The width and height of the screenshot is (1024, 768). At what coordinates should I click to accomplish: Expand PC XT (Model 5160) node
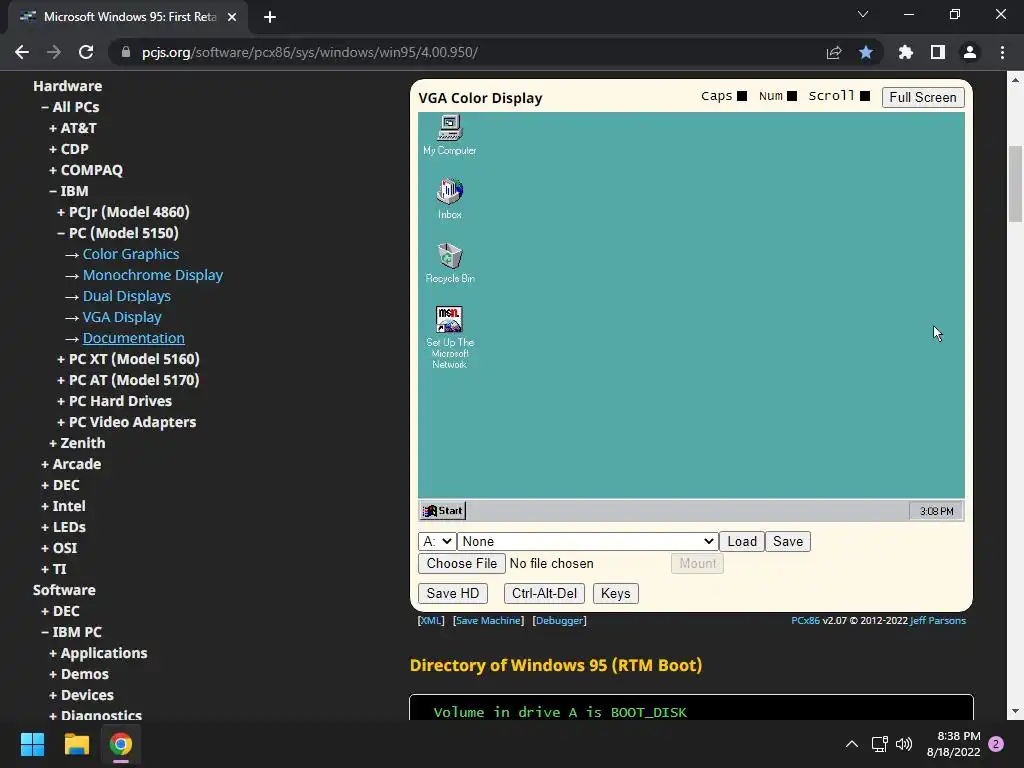tap(128, 359)
